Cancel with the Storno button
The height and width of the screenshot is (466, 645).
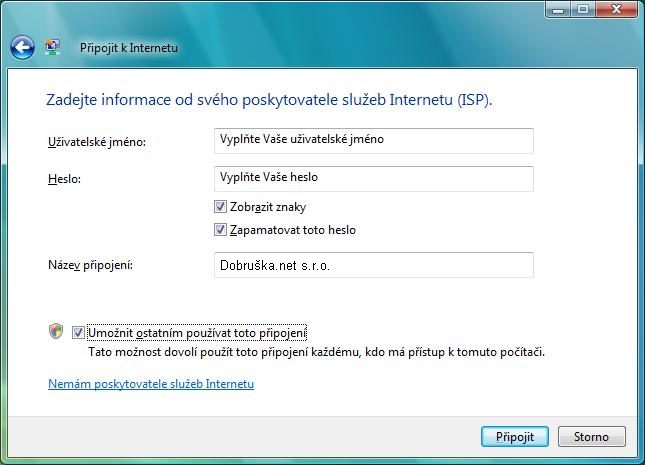coord(591,437)
